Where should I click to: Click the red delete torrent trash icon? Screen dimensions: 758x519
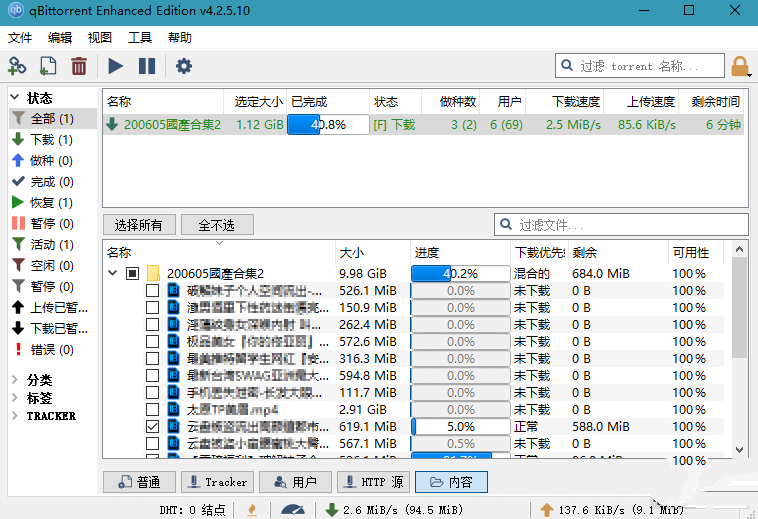(78, 66)
